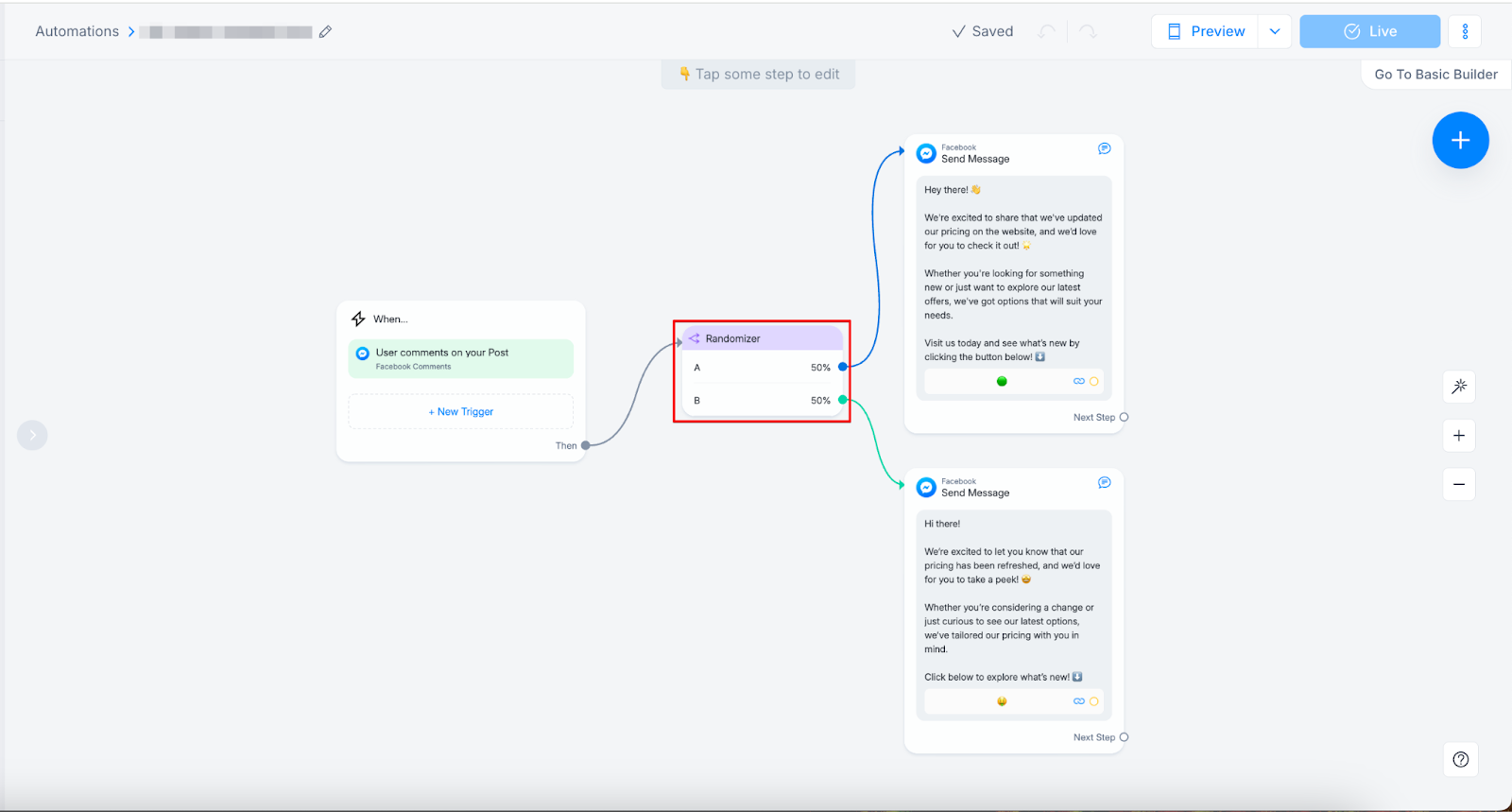Switch to Go To Basic Builder
The width and height of the screenshot is (1512, 812).
[x=1435, y=75]
